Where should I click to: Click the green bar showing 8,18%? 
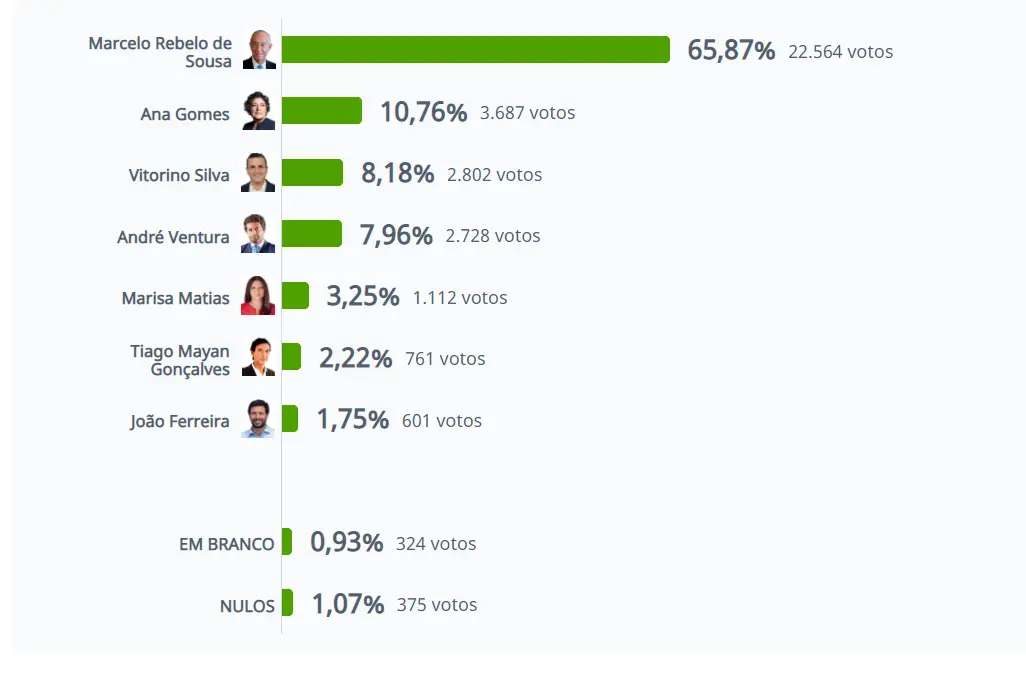tap(312, 173)
